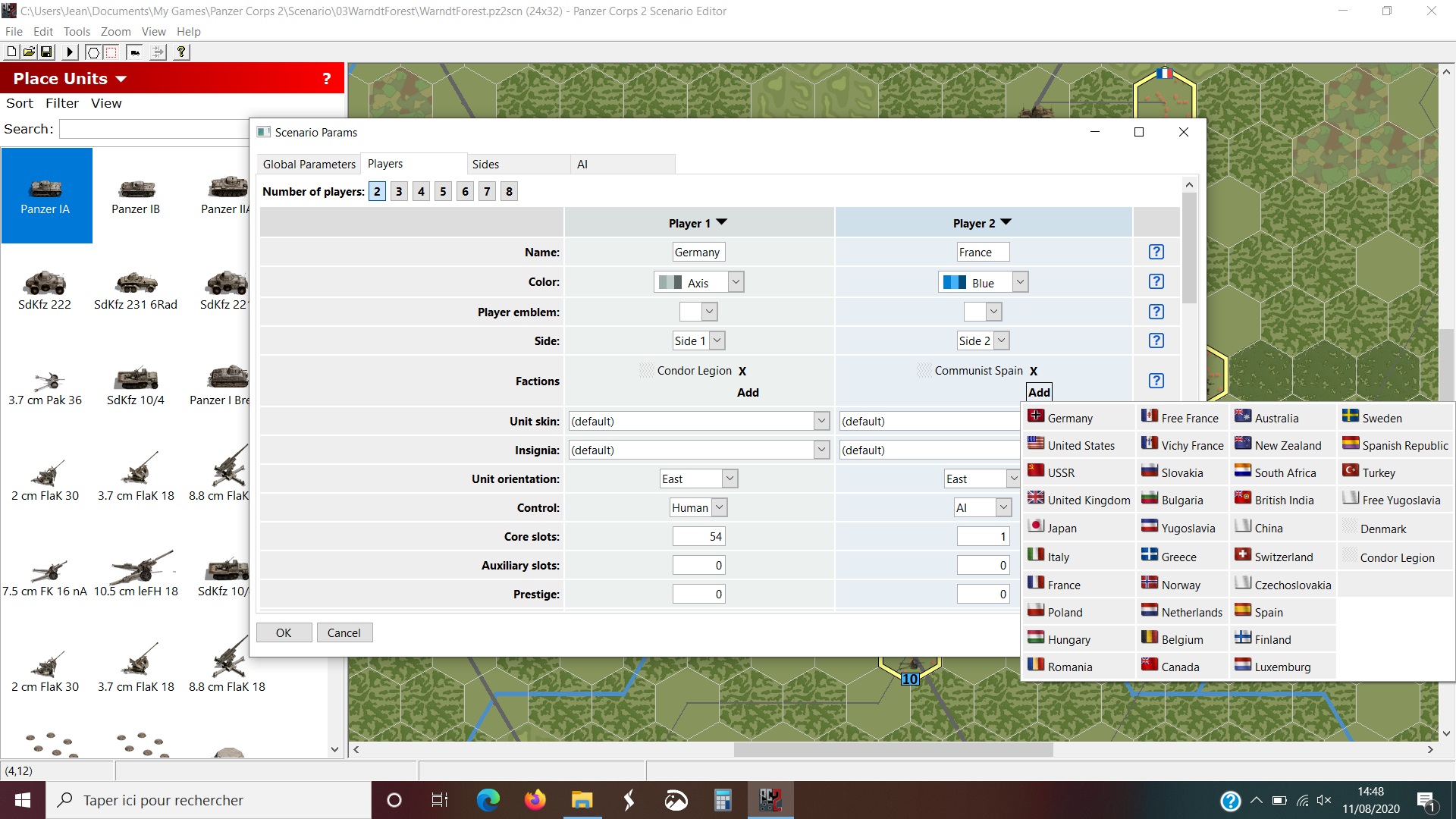The height and width of the screenshot is (819, 1456).
Task: Open Firefox from the taskbar
Action: pos(535,800)
